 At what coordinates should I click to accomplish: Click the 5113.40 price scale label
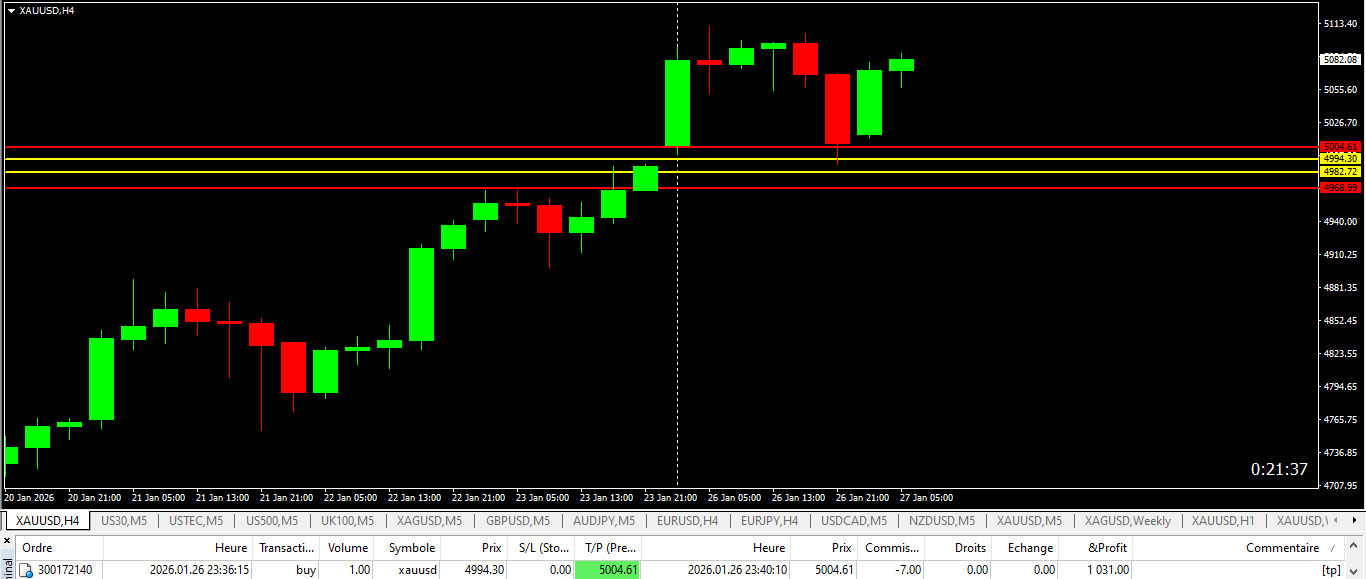(x=1340, y=23)
